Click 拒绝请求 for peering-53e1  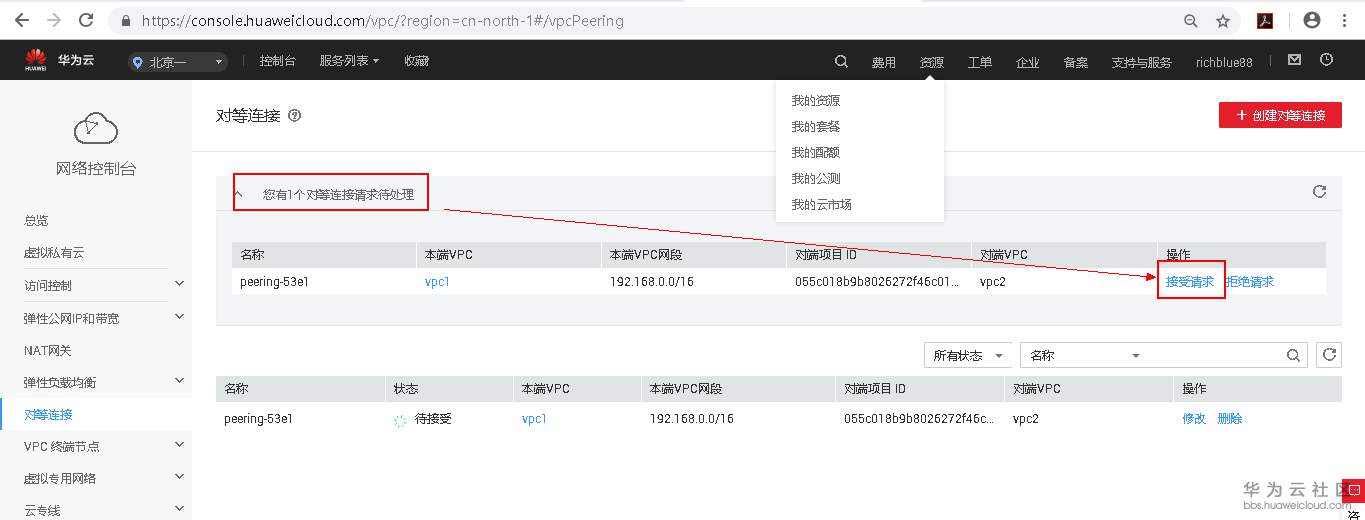point(1250,282)
